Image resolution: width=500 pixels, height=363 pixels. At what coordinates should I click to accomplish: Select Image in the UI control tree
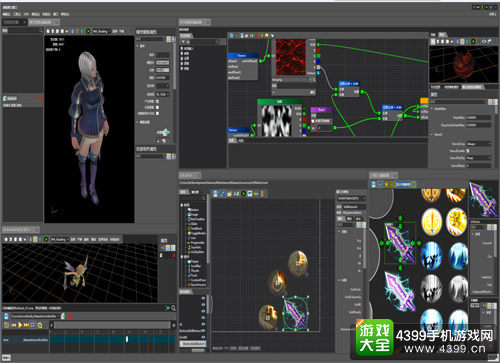194,214
